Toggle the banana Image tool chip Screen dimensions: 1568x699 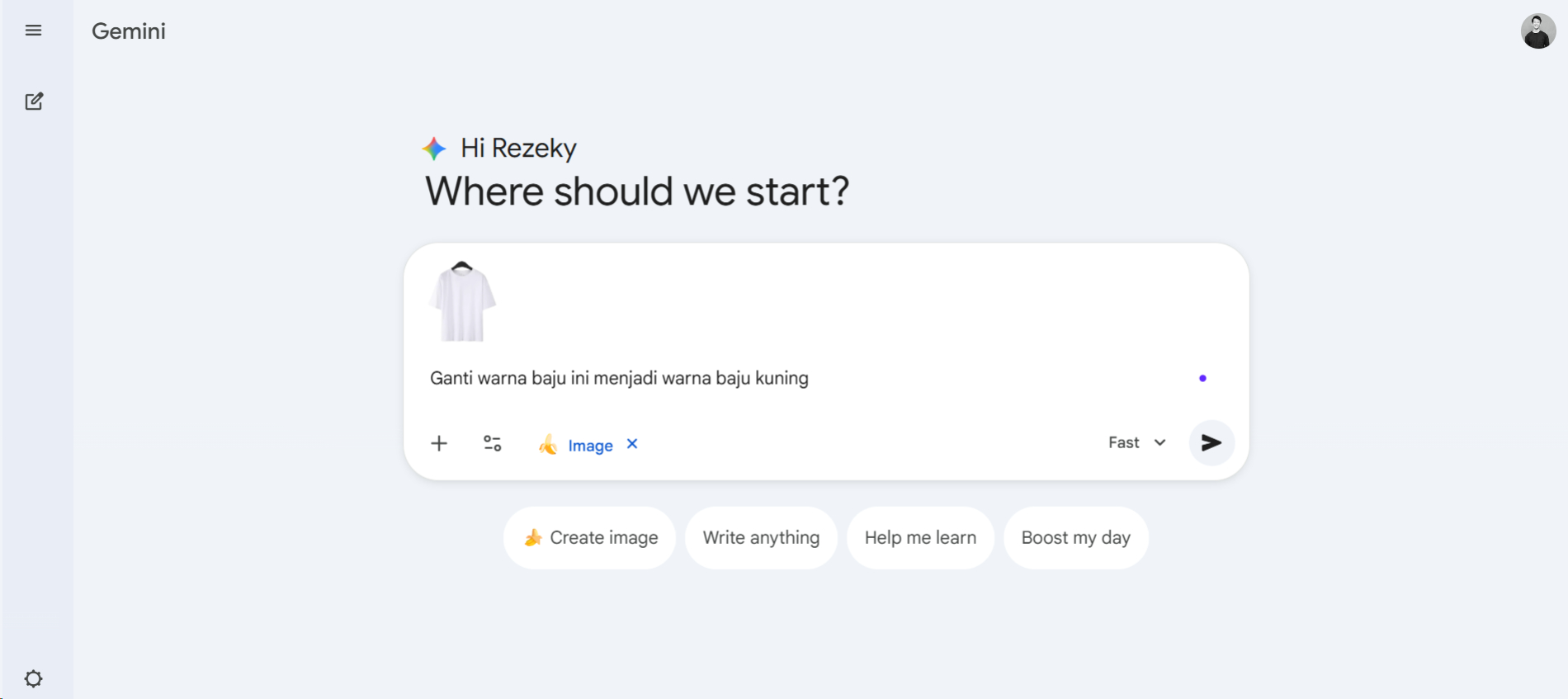click(x=577, y=445)
